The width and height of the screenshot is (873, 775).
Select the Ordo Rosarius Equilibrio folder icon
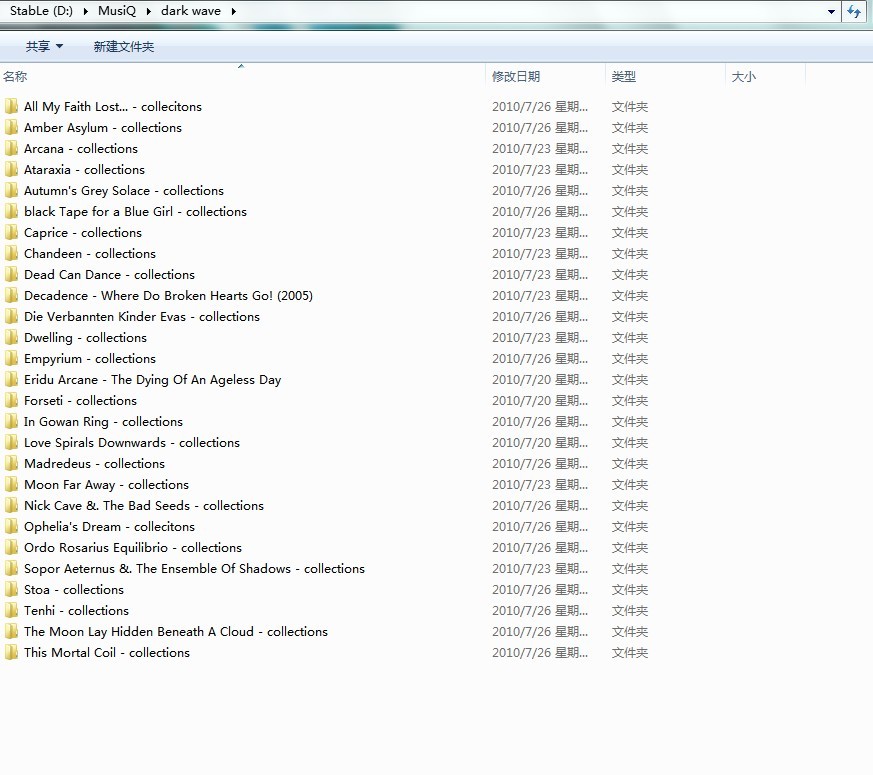(x=11, y=547)
